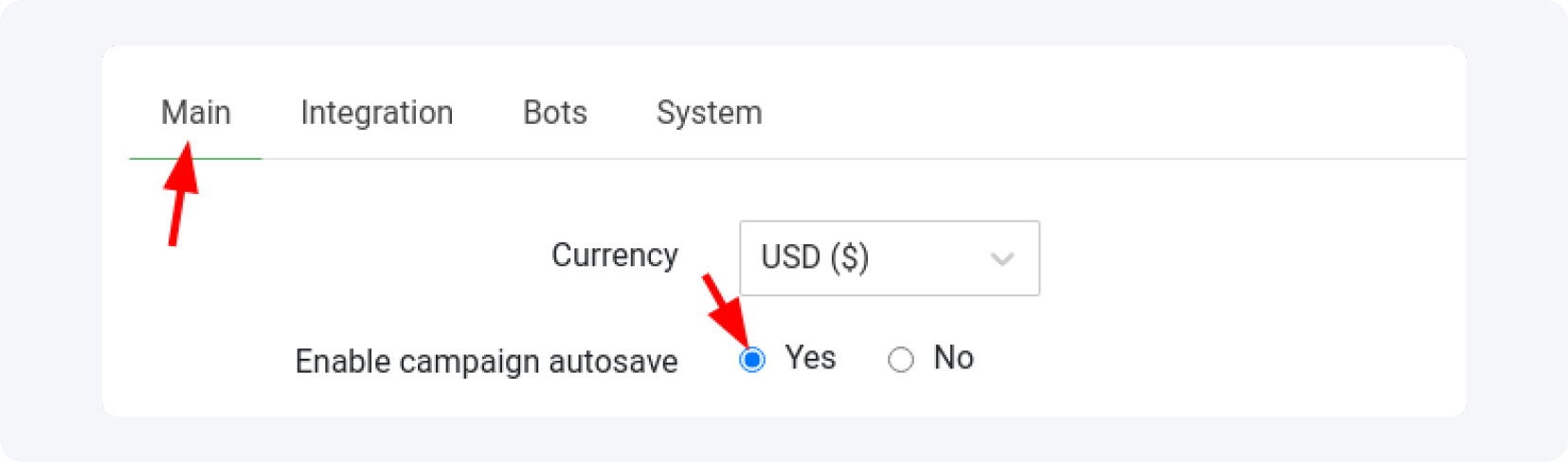Click the divider line under the tabs
Screen dimensions: 1568x462
point(853,159)
